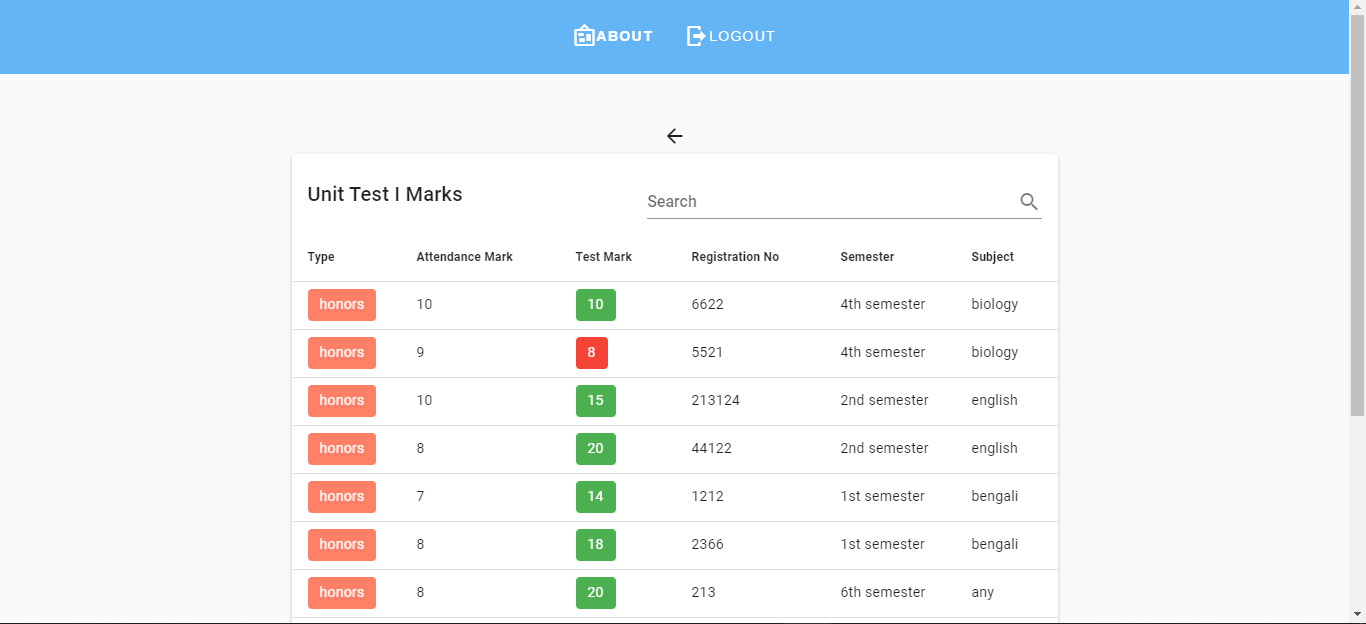
Task: Click the green Test Mark badge showing 10
Action: 595,304
